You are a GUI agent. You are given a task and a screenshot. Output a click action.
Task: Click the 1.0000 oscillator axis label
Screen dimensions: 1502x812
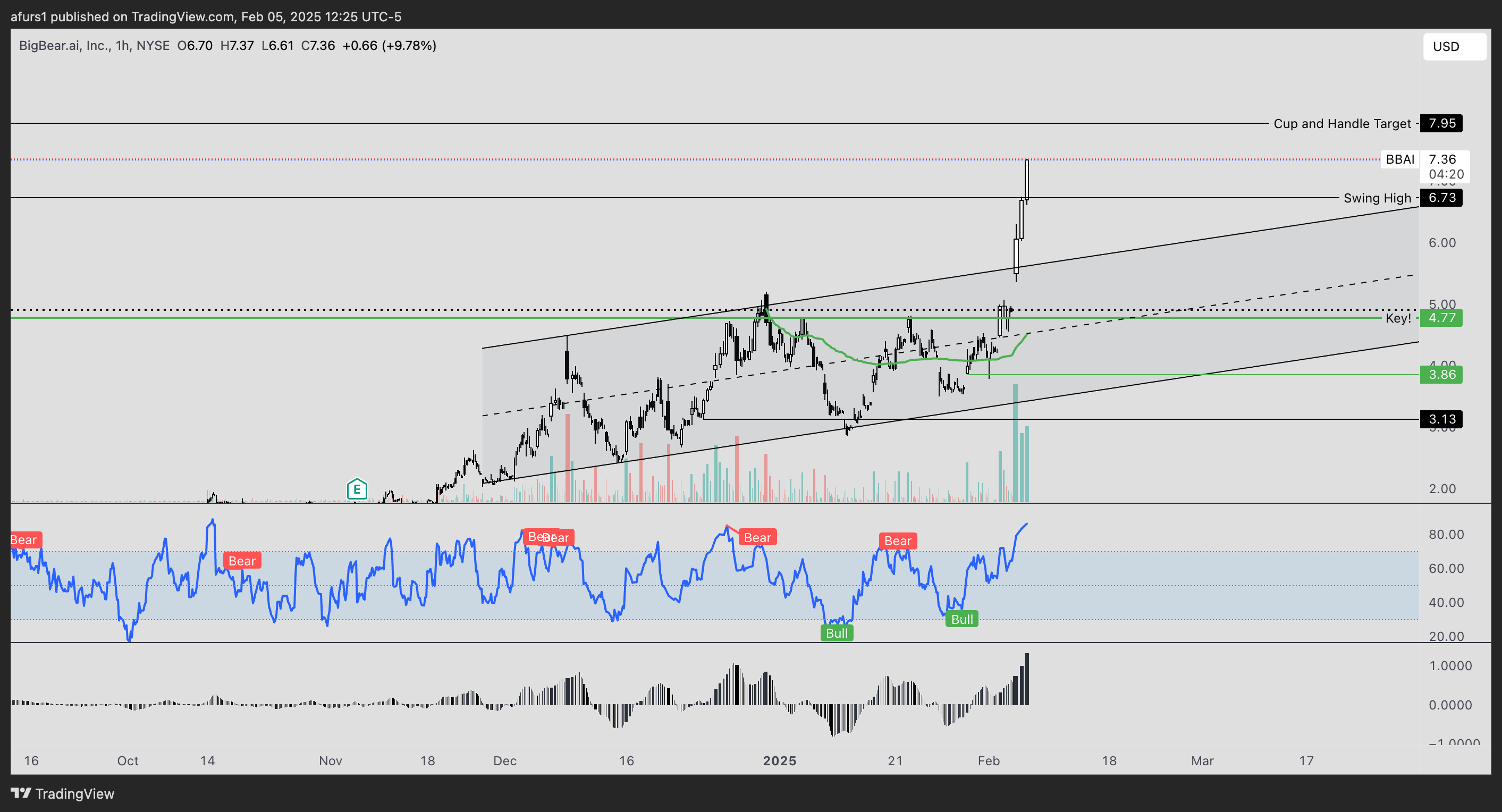pos(1450,666)
